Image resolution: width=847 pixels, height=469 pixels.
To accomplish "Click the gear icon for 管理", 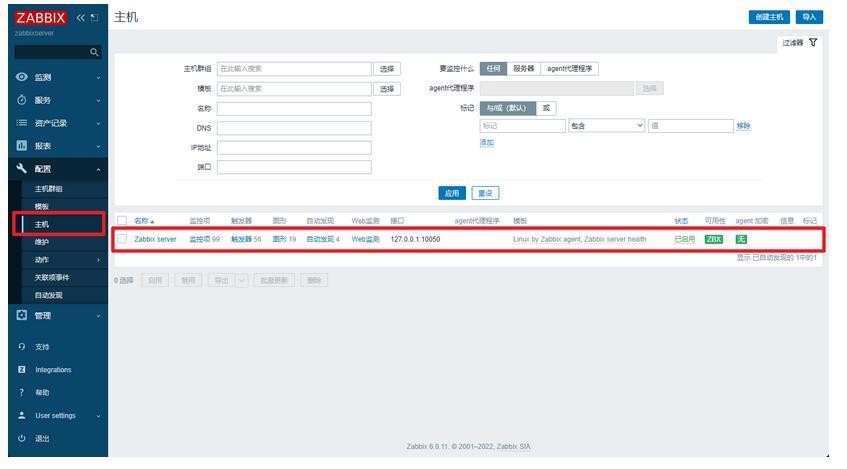I will pos(22,315).
